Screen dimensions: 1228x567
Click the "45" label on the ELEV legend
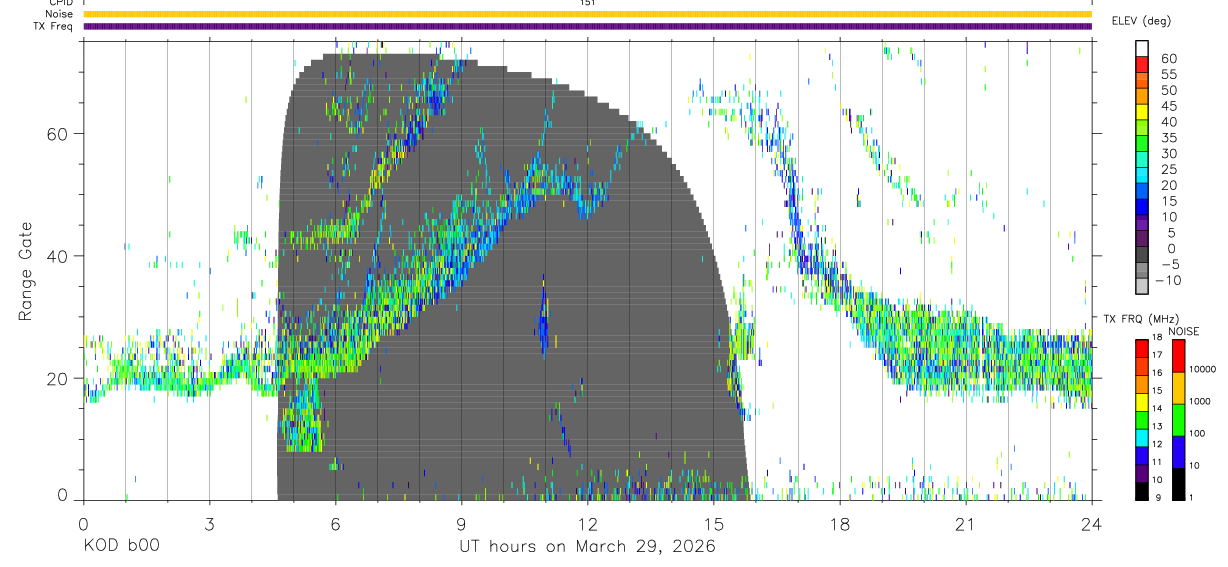point(1169,106)
